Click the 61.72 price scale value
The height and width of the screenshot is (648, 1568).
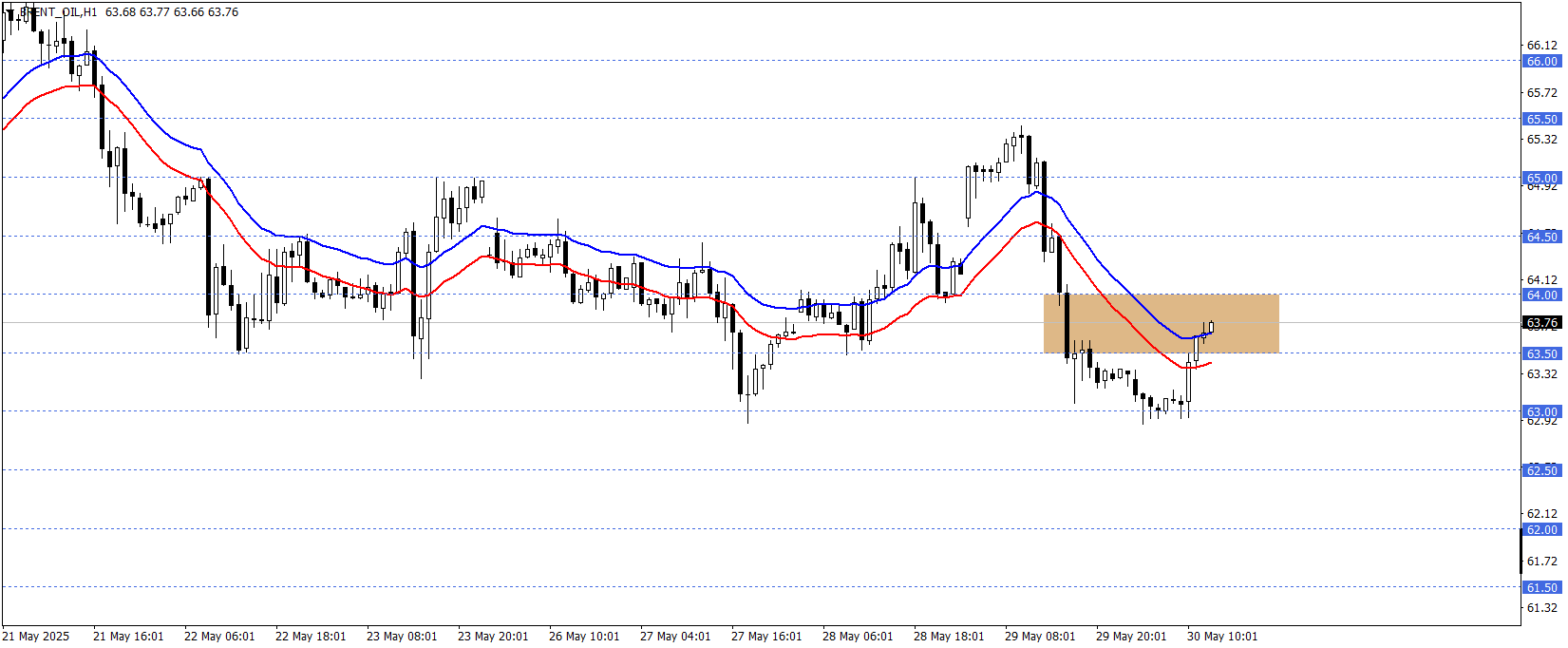1541,561
